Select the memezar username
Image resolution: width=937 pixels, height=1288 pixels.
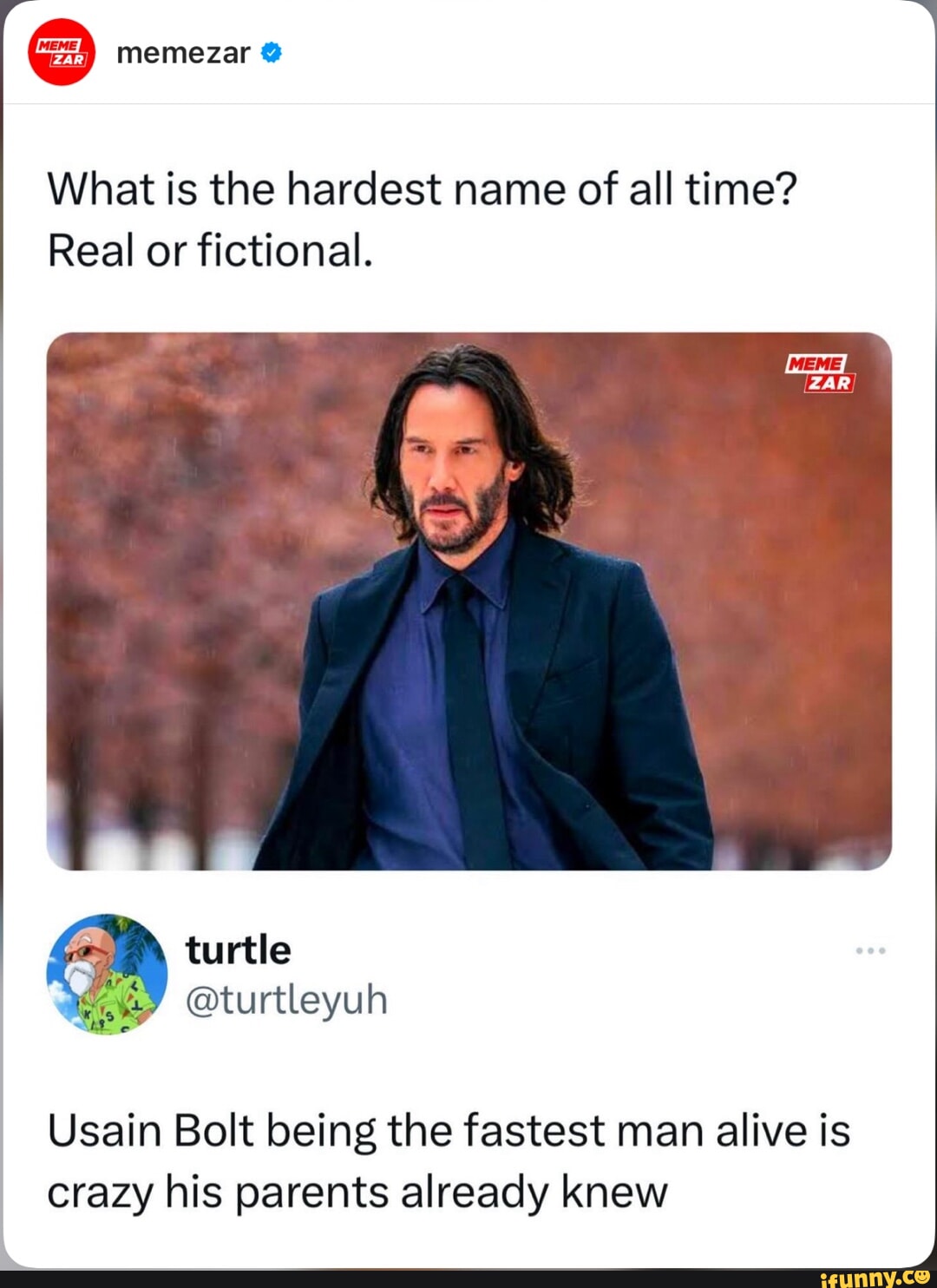[x=180, y=54]
